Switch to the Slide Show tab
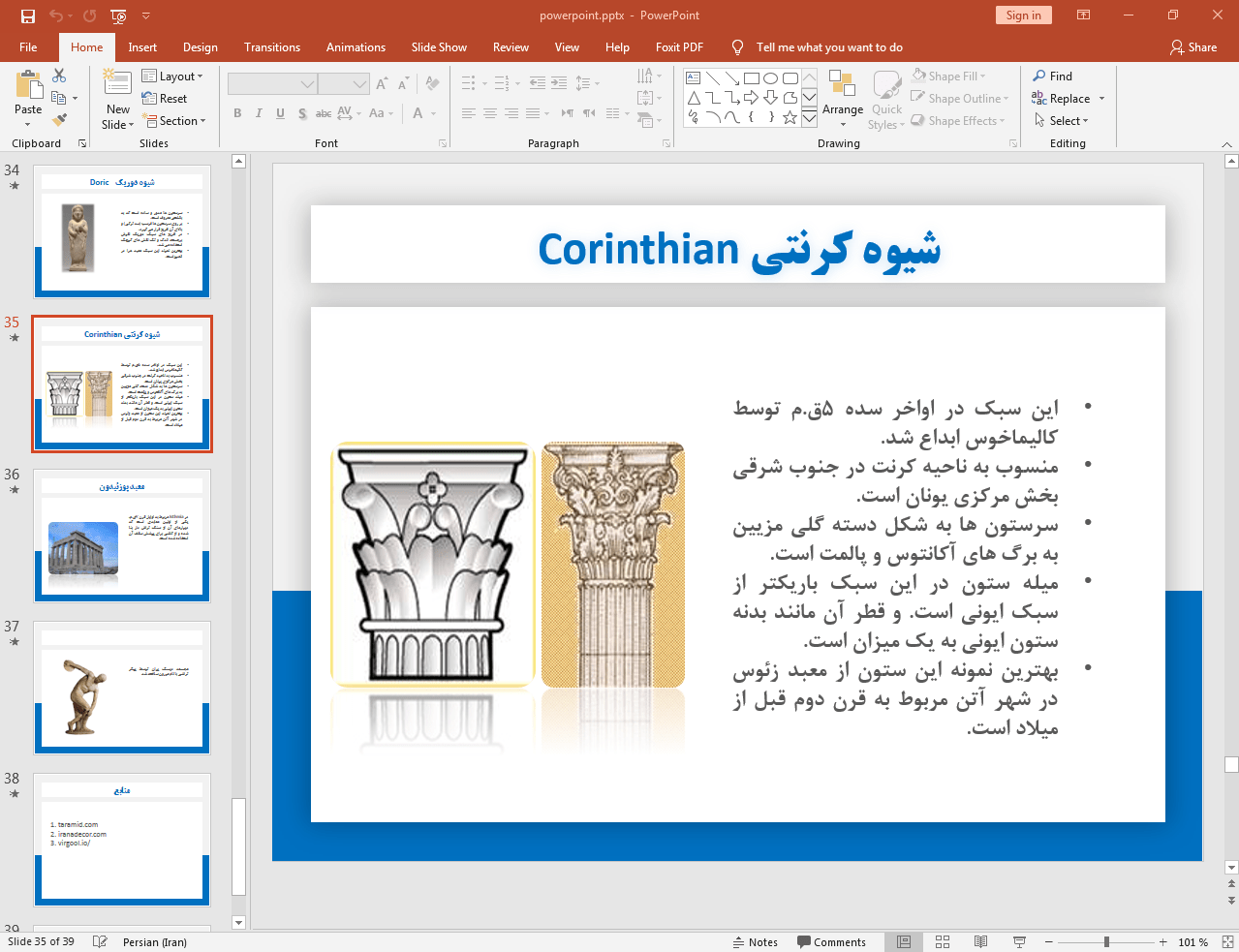This screenshot has height=952, width=1239. (x=439, y=46)
